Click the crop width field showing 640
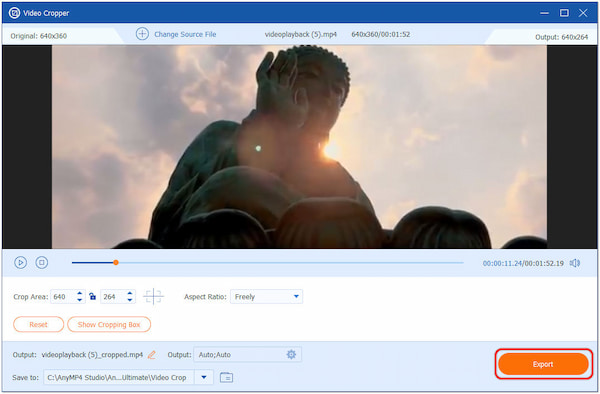The height and width of the screenshot is (394, 600). click(63, 297)
